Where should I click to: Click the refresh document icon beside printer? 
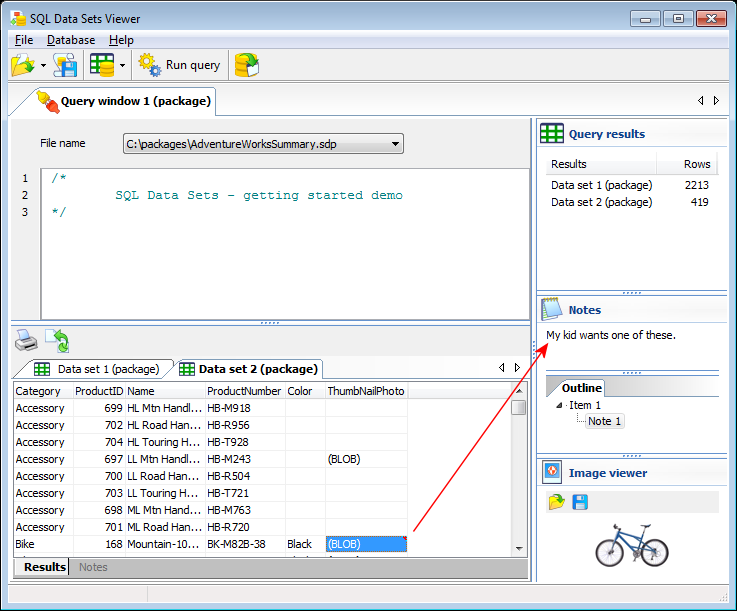57,341
